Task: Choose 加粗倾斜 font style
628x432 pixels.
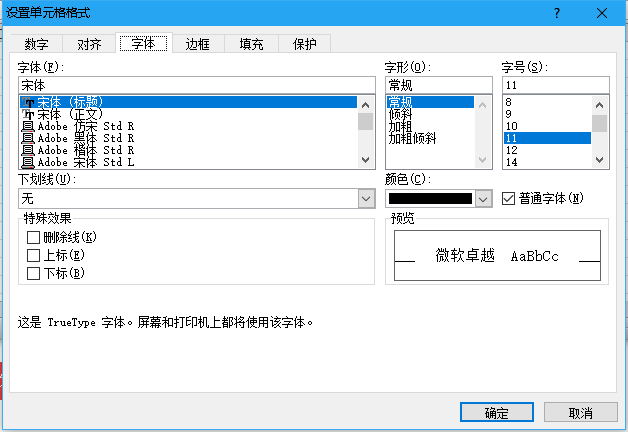Action: tap(430, 138)
